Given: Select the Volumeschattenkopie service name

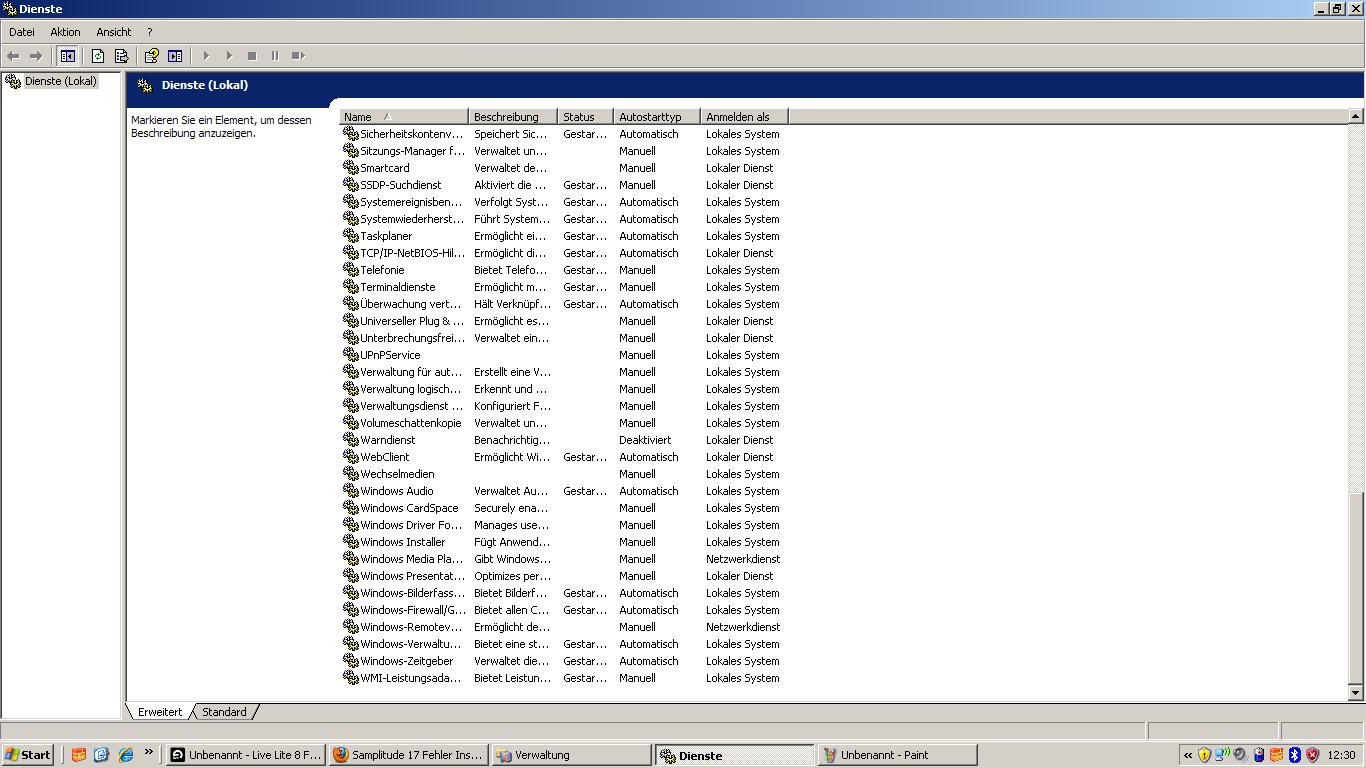Looking at the screenshot, I should [410, 422].
